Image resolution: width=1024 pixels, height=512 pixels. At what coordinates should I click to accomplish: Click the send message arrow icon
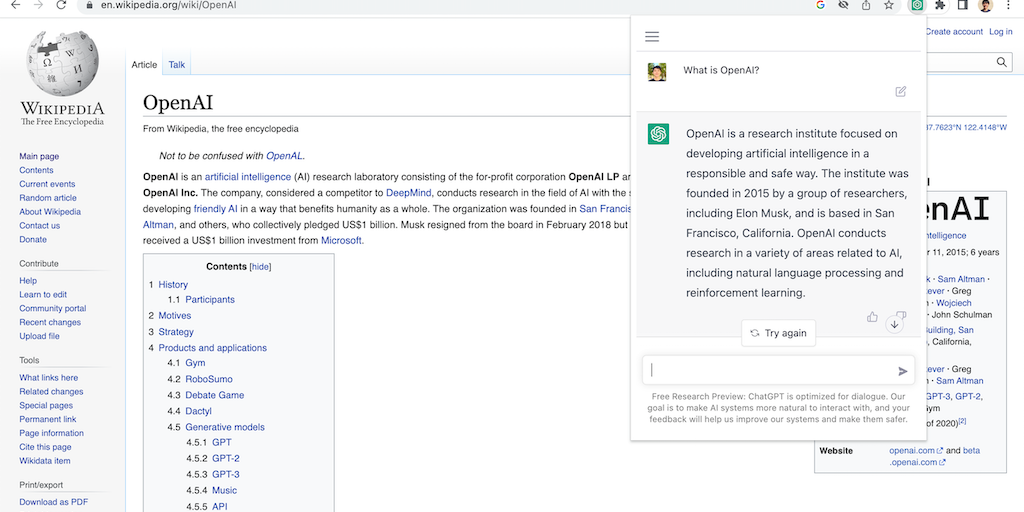[x=903, y=371]
